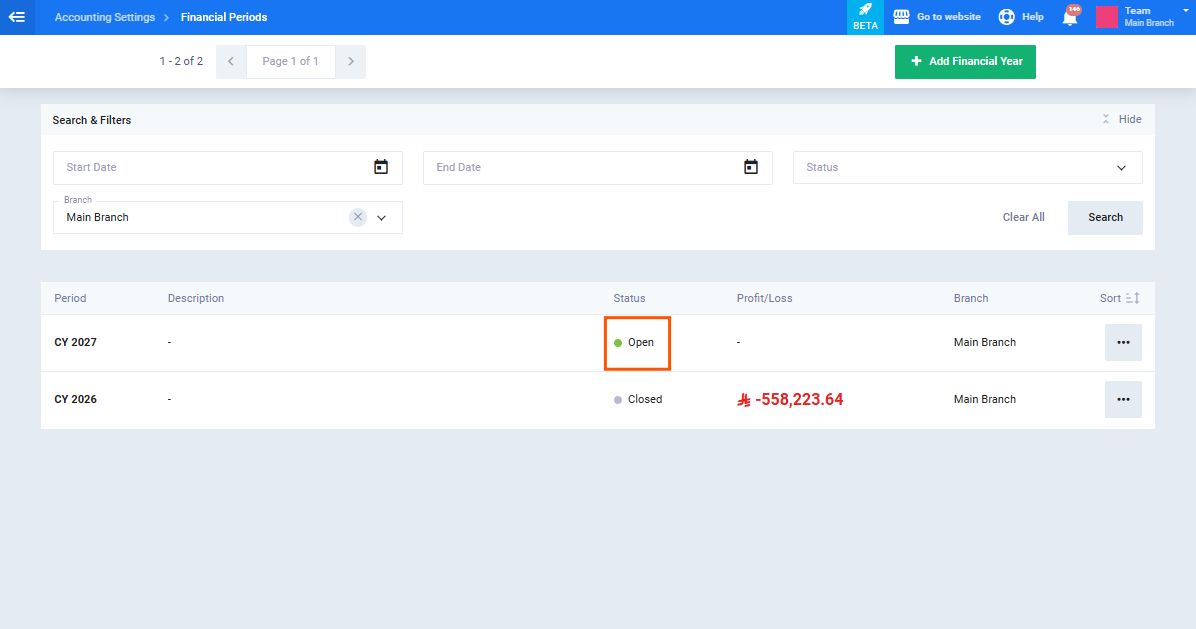Screen dimensions: 1196x629
Task: Click the 1 - 2 of 2 record count
Action: 181,61
